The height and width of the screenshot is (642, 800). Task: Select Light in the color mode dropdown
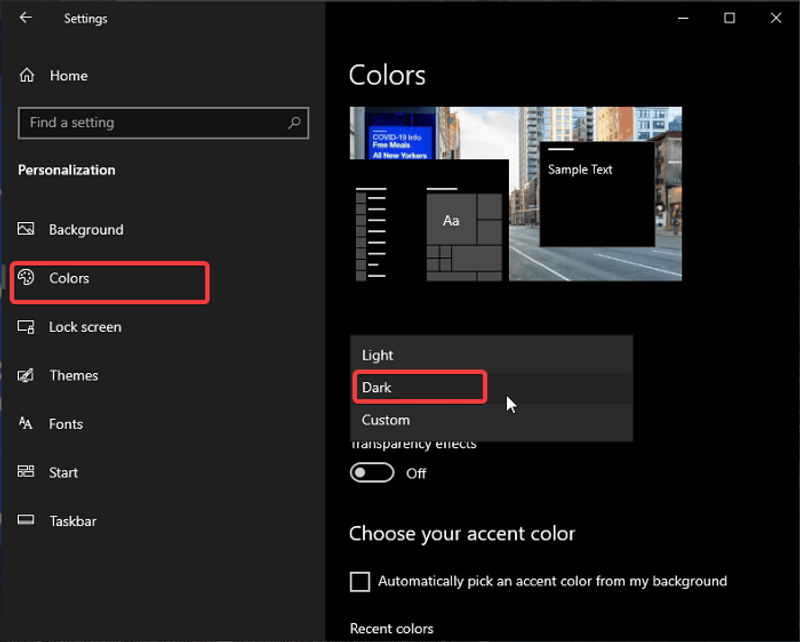tap(491, 355)
